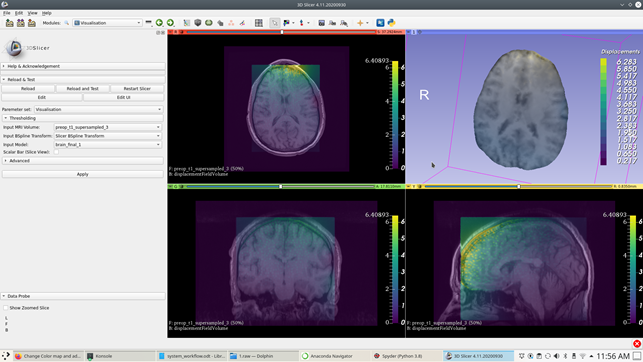Viewport: 643px width, 362px height.
Task: Click the Red slice view pin icon
Action: pyautogui.click(x=170, y=32)
